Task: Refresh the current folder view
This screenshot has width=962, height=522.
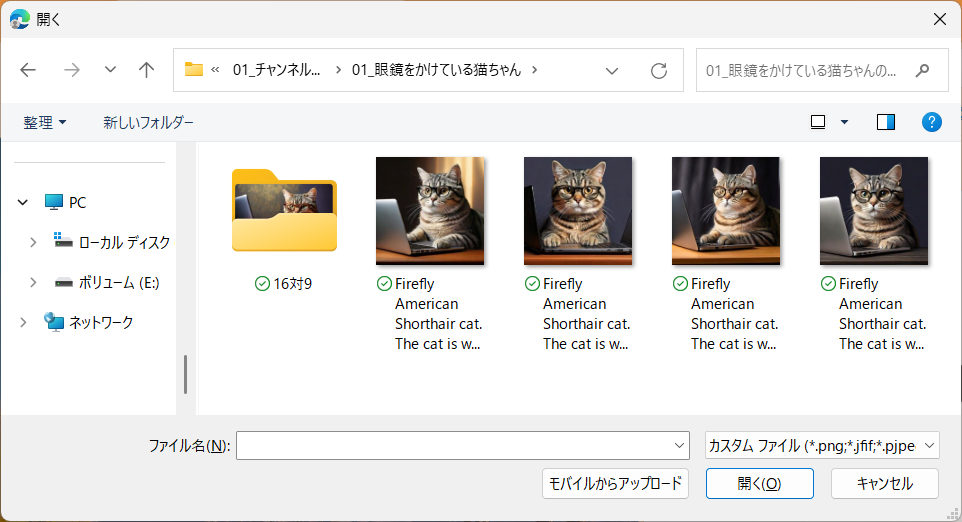Action: 659,71
